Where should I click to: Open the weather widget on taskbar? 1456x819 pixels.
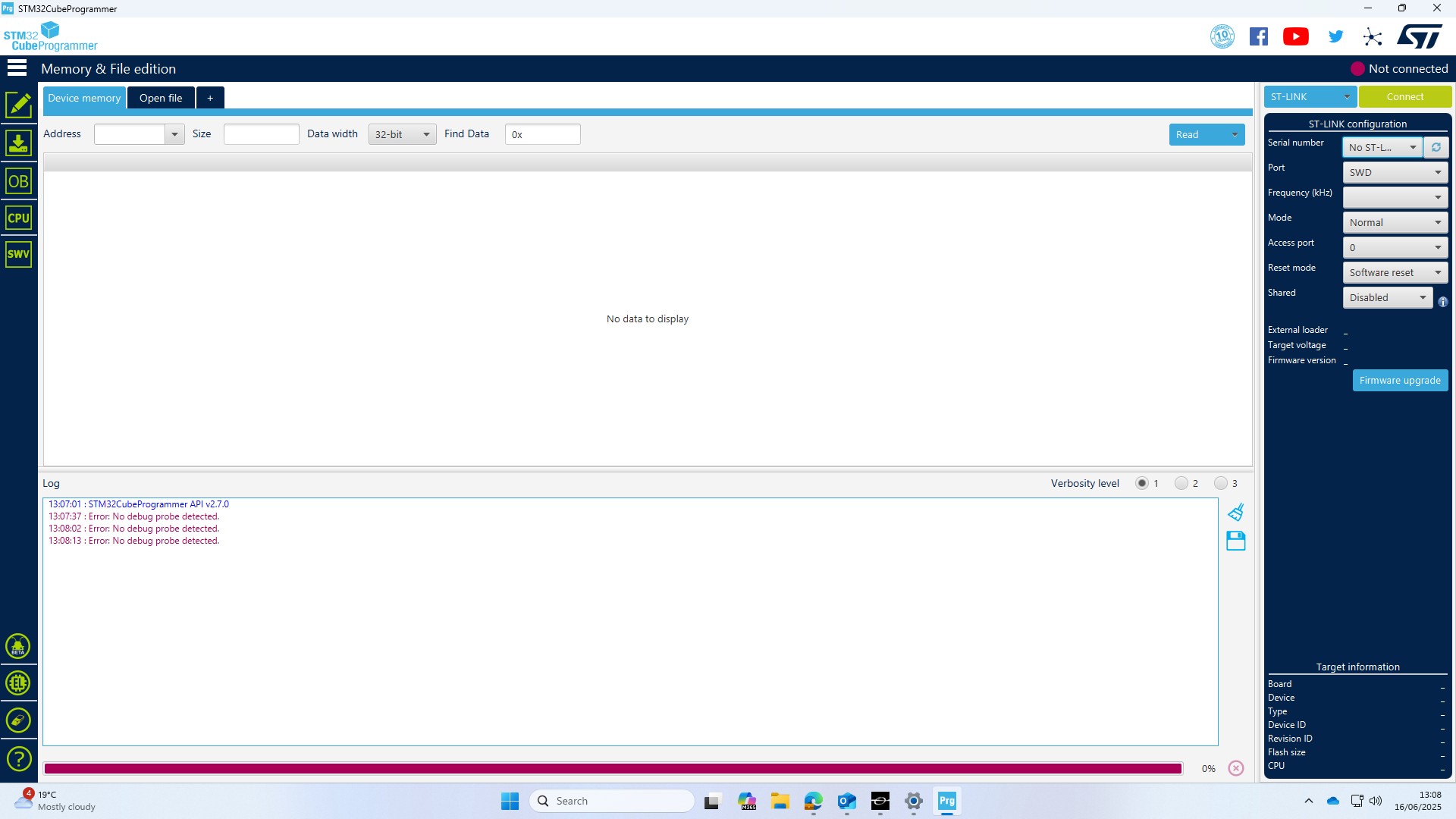[56, 801]
